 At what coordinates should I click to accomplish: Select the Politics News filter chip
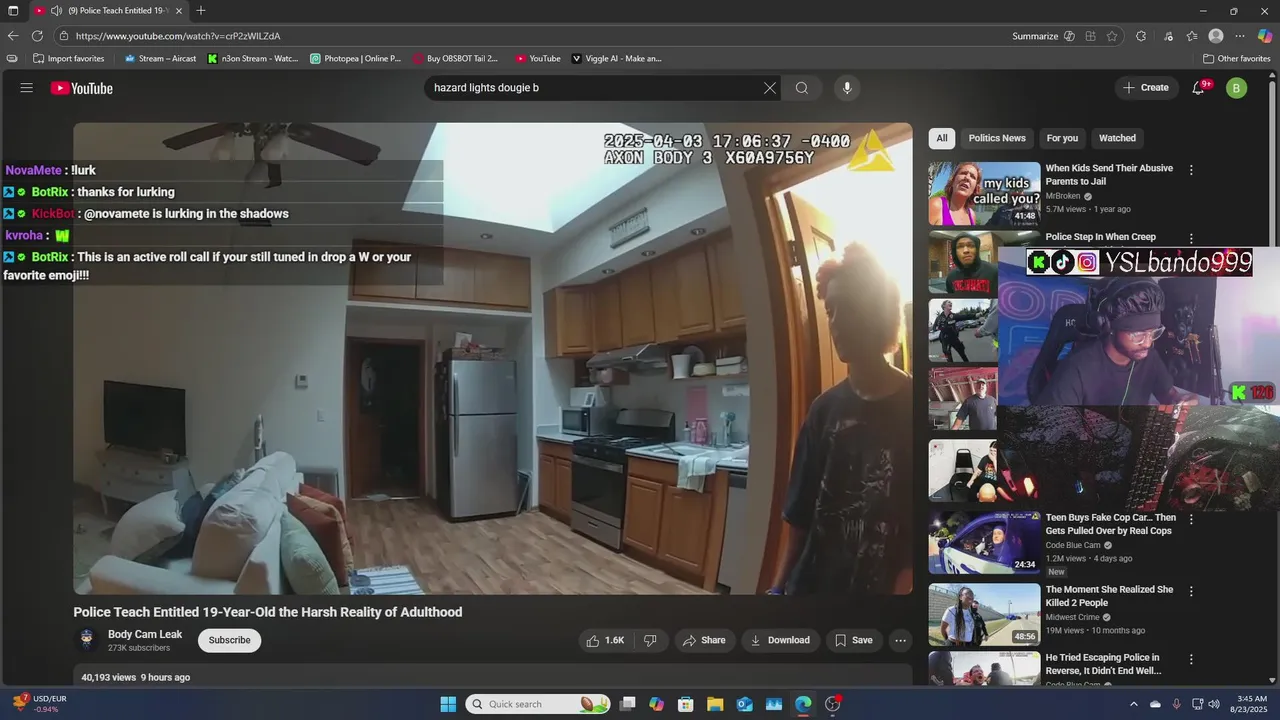(997, 138)
